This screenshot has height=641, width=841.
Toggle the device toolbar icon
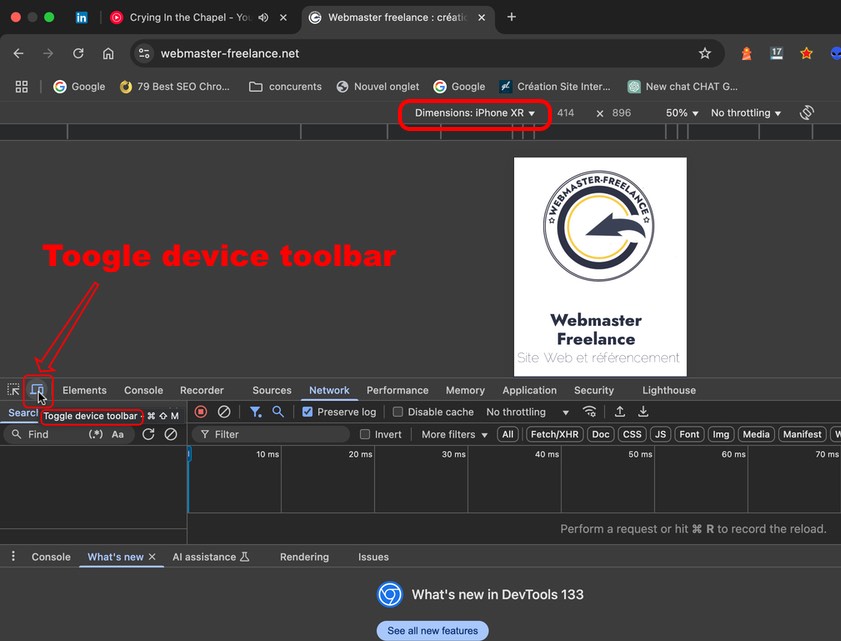(x=38, y=390)
